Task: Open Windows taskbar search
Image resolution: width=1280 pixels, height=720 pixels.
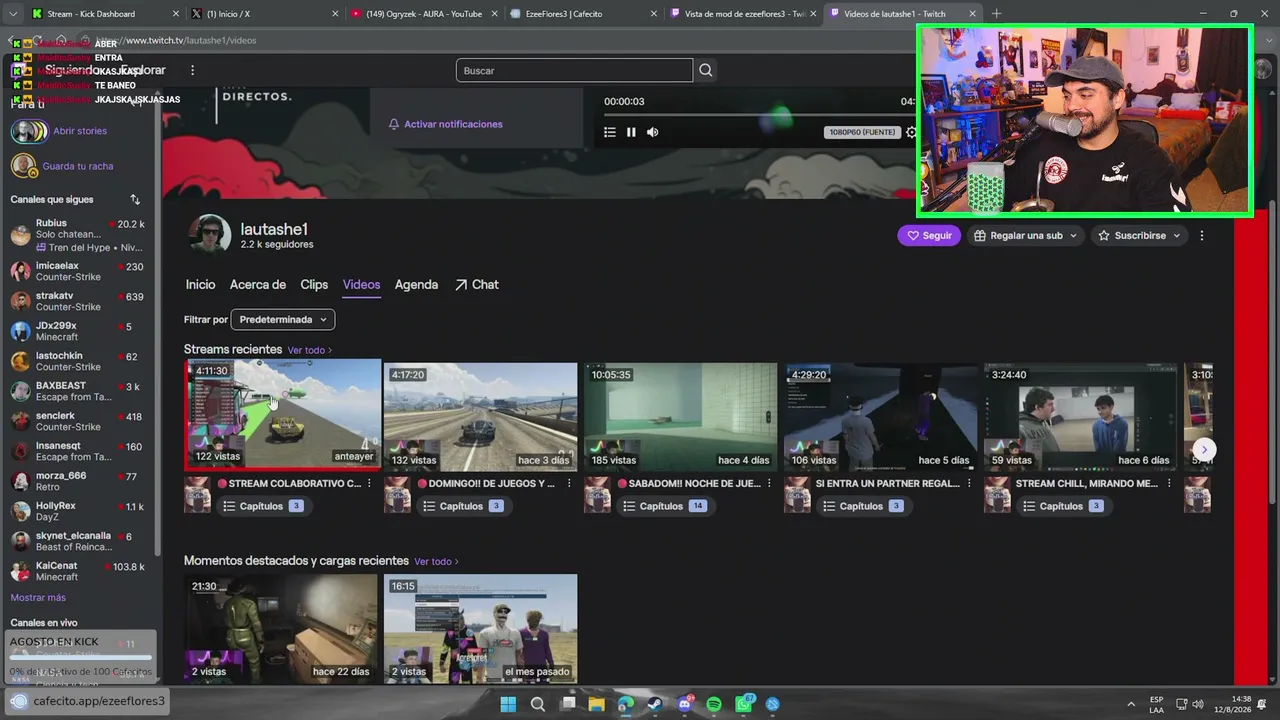Action: click(538, 704)
